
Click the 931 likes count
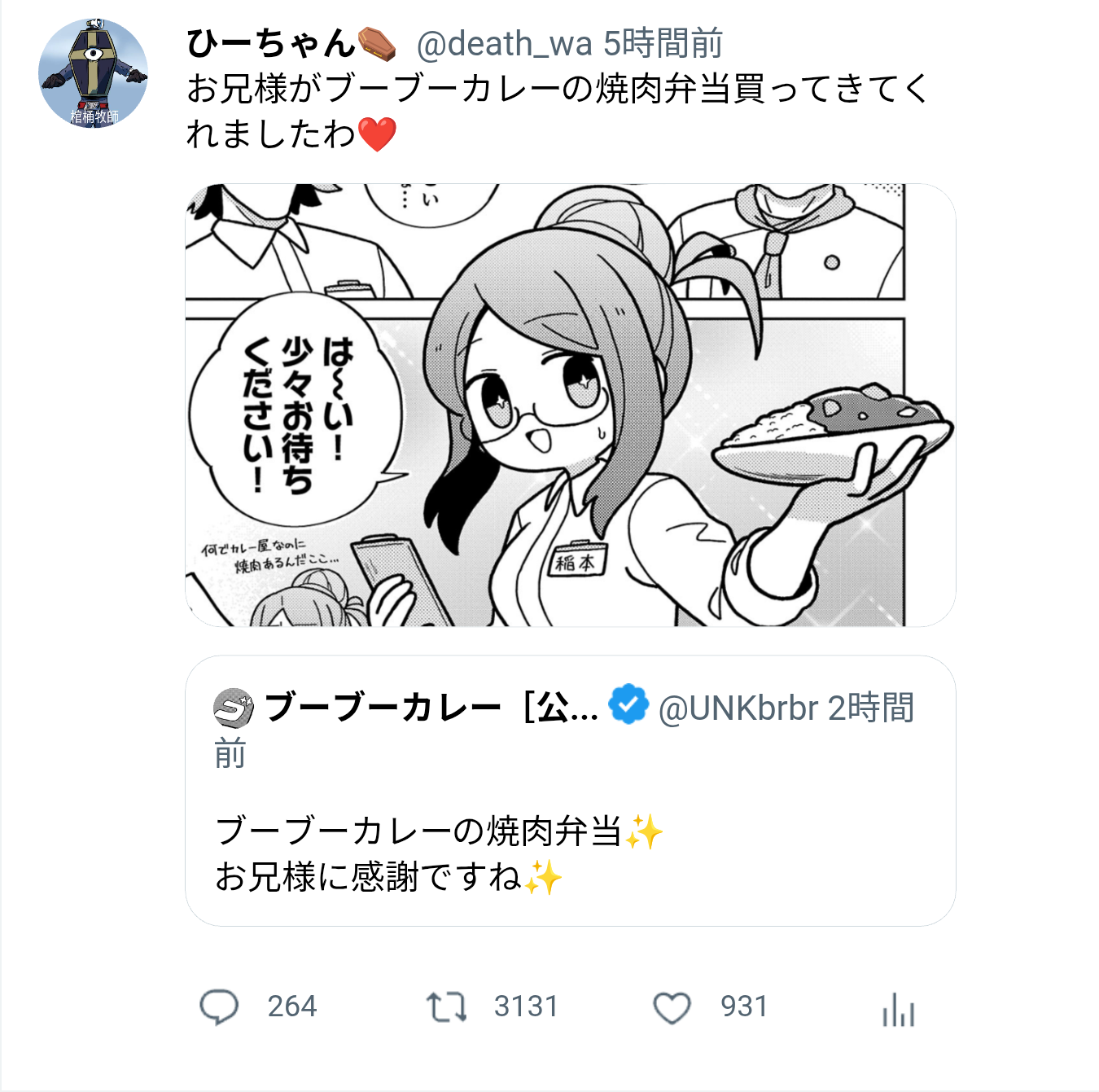[744, 1006]
